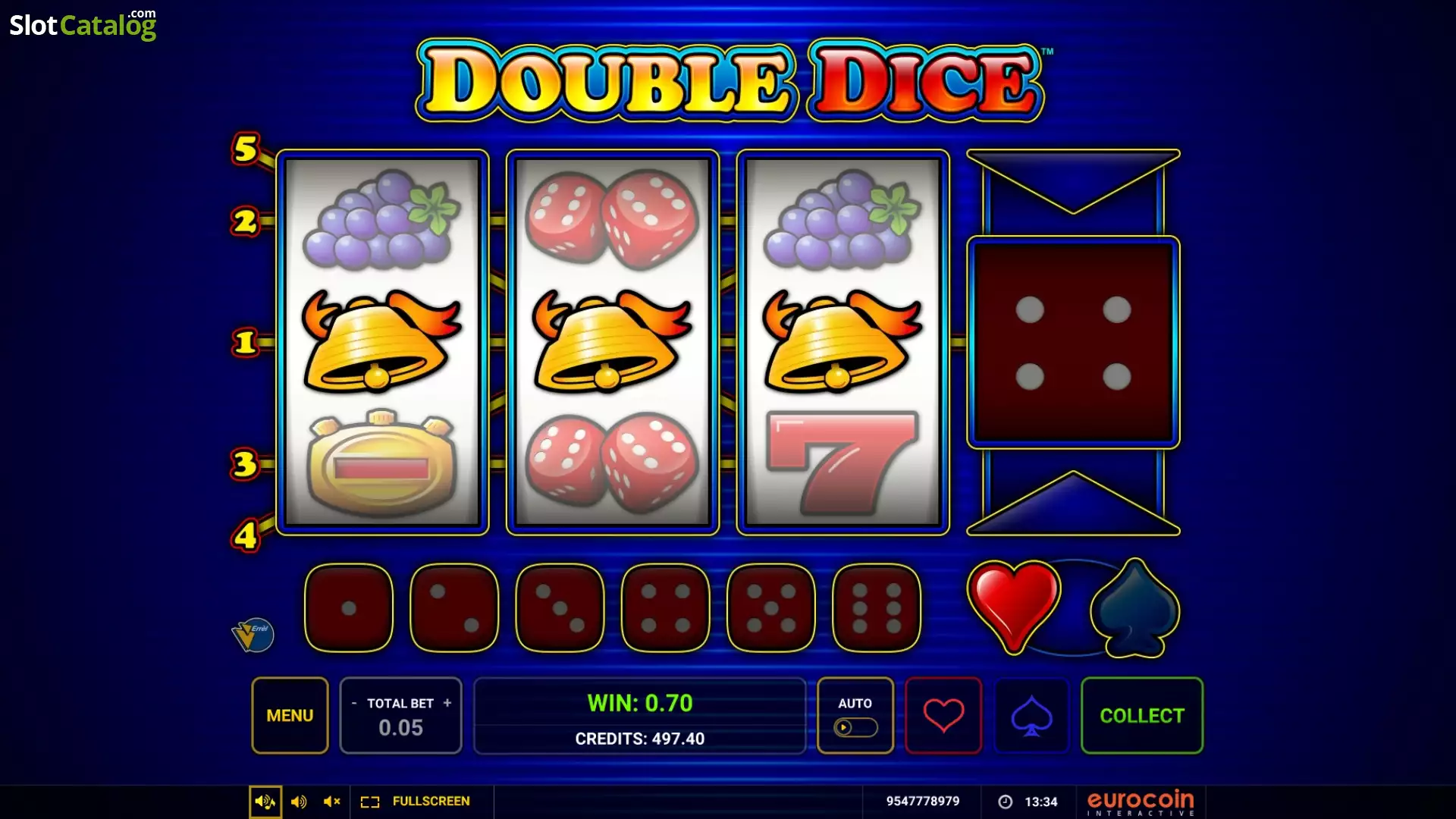Pick the one-pip dice
This screenshot has height=819, width=1456.
point(349,607)
